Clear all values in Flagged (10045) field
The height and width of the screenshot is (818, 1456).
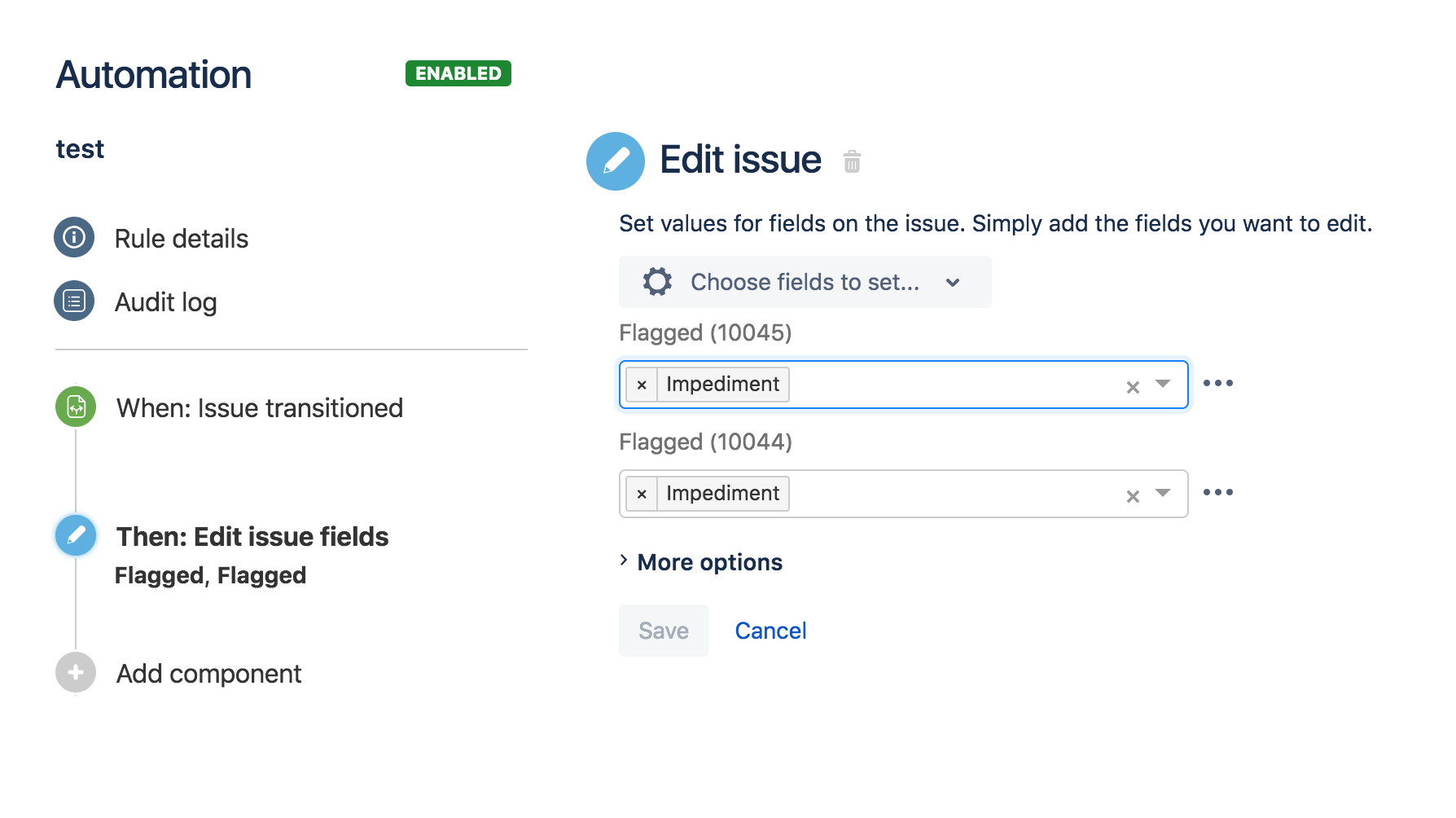click(1132, 387)
